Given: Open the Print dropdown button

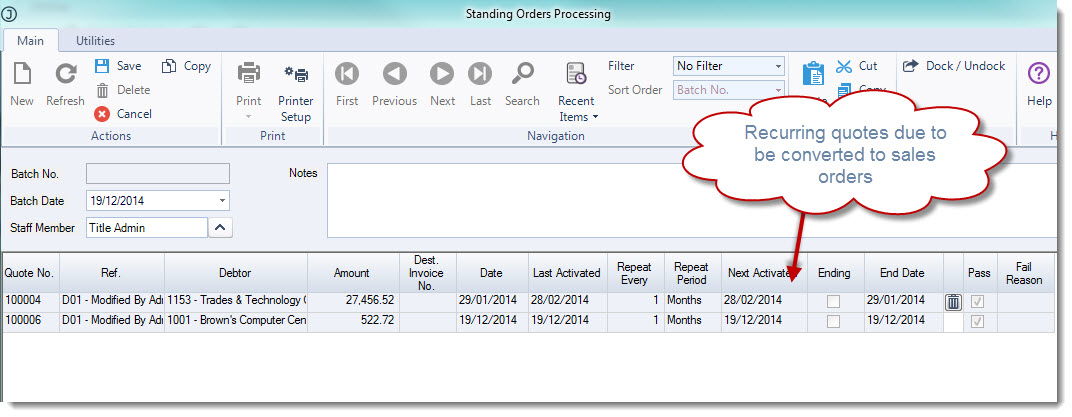Looking at the screenshot, I should point(249,90).
